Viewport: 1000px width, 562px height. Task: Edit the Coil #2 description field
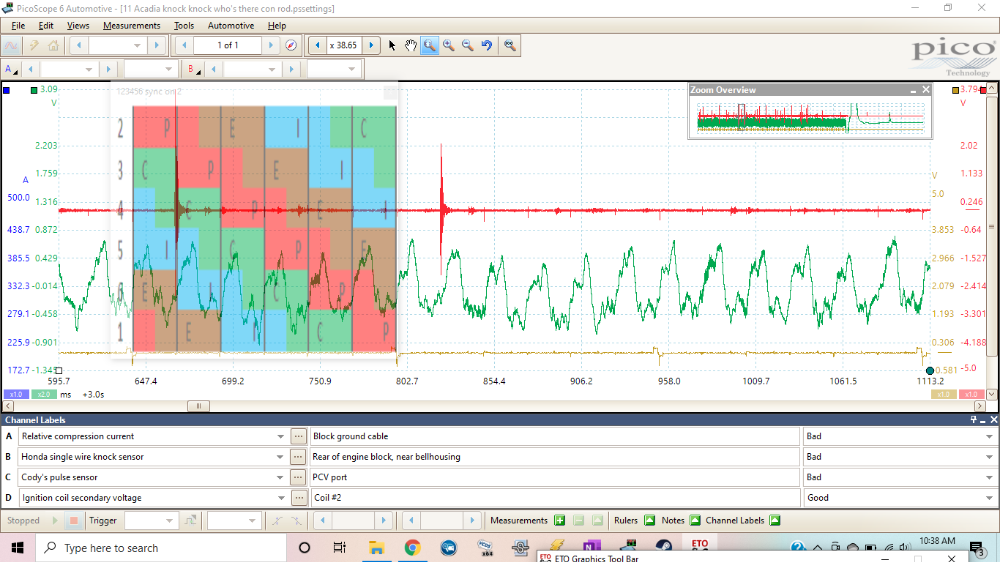[554, 498]
